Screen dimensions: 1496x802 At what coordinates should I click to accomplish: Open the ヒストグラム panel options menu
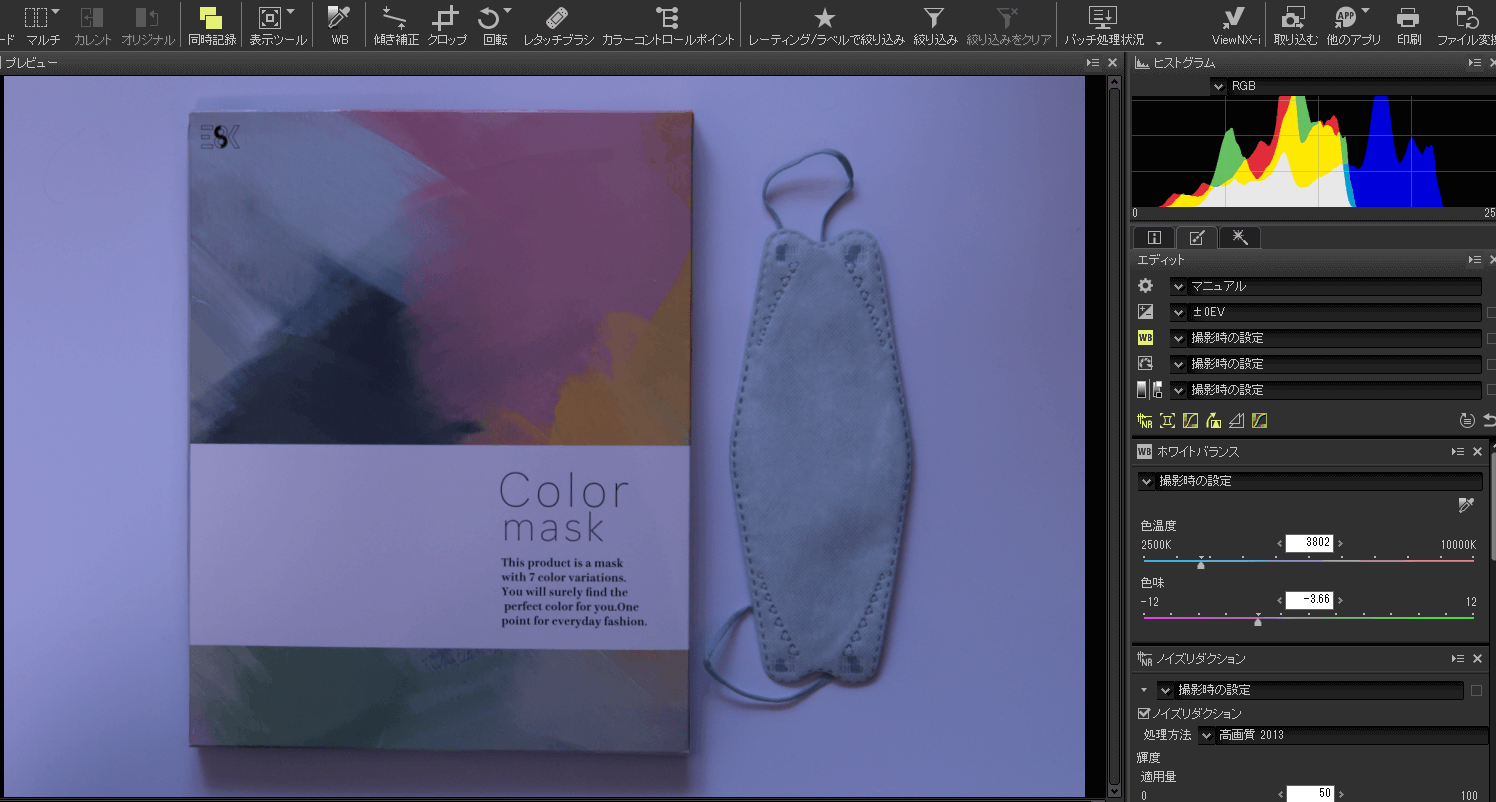click(x=1474, y=63)
